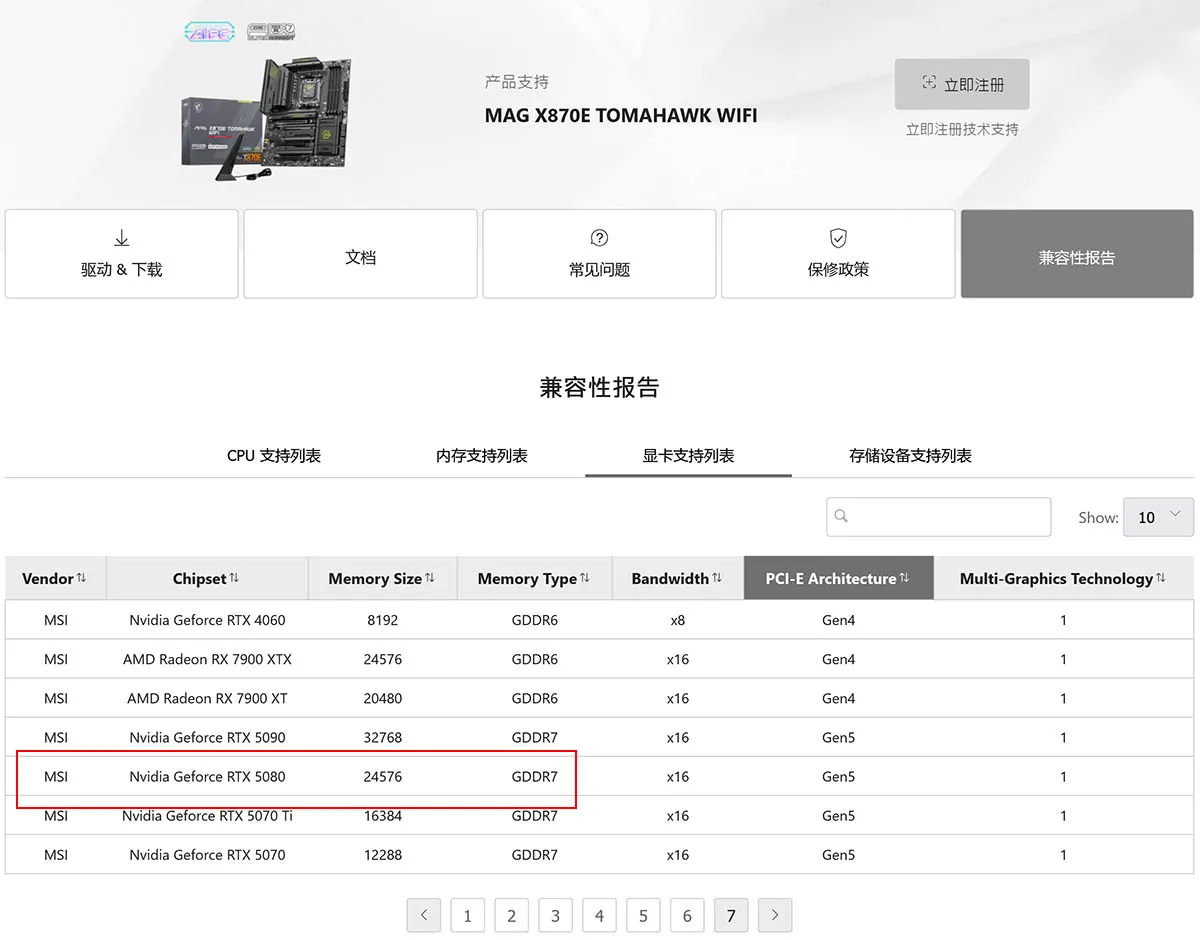Click the Vendor column header

(x=55, y=578)
